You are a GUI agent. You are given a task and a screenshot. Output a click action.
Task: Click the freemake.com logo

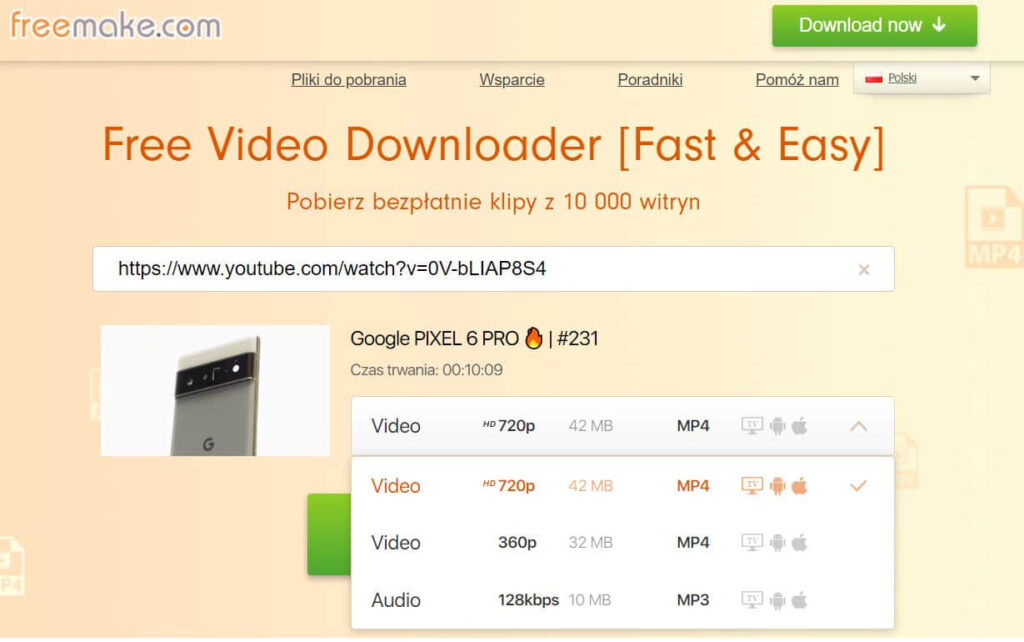[x=116, y=25]
